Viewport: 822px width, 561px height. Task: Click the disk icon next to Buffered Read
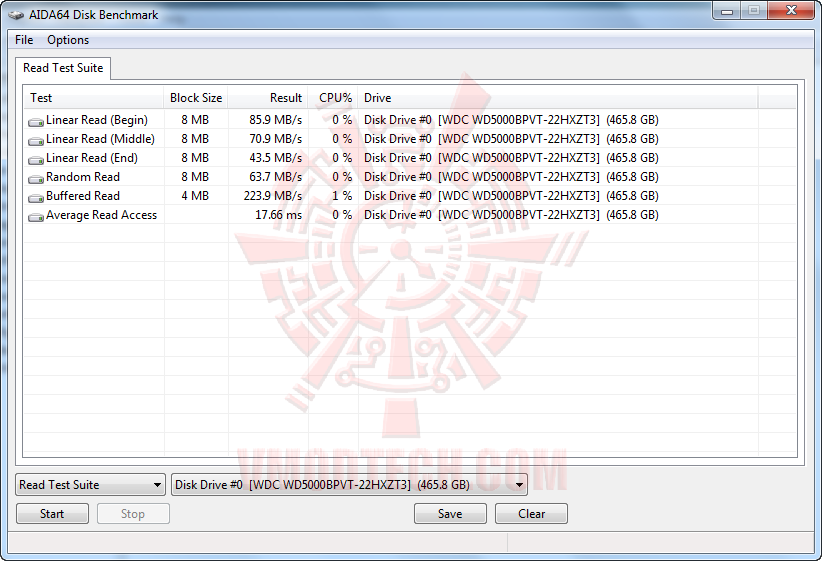click(36, 197)
